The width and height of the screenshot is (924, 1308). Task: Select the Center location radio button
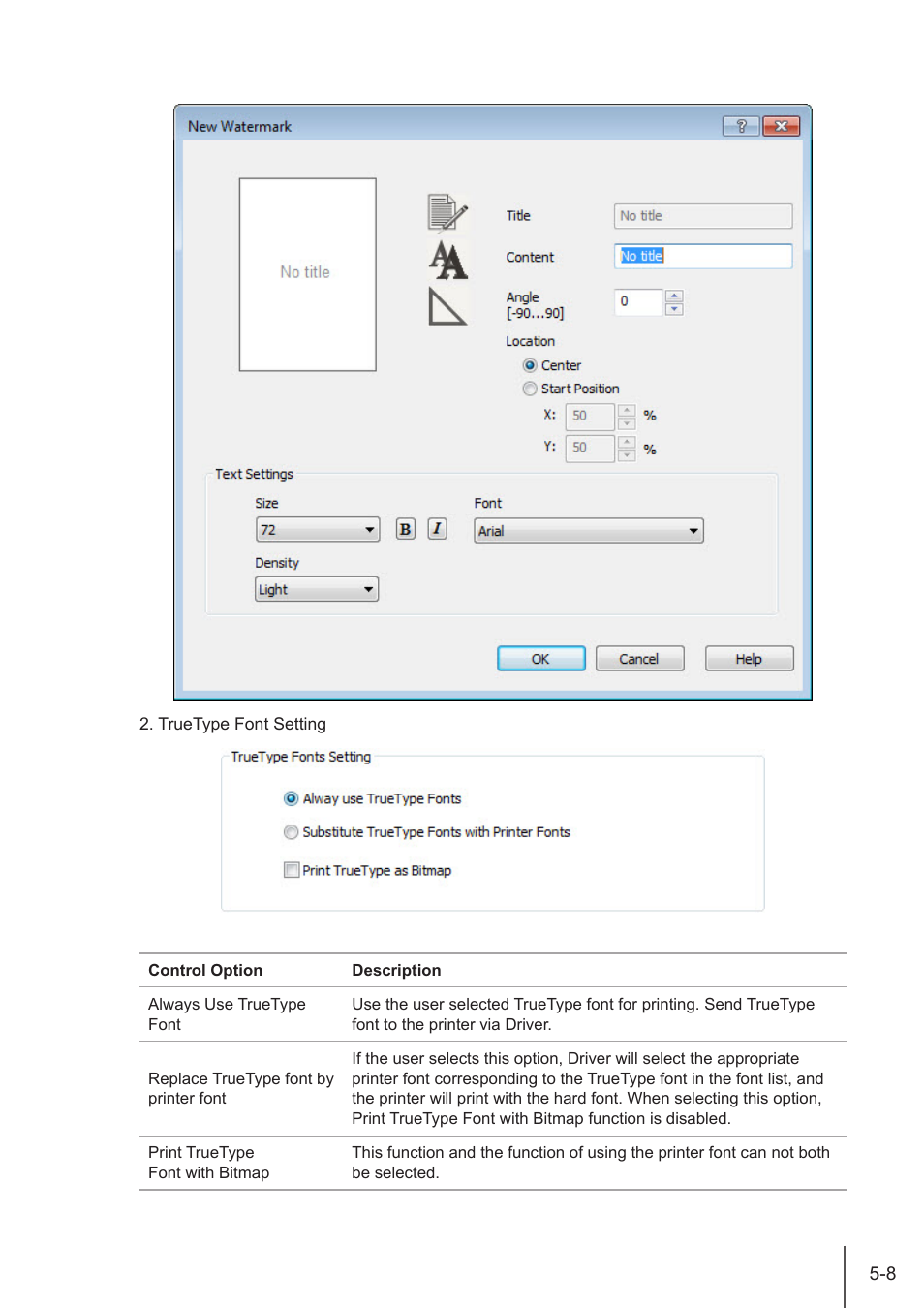click(530, 365)
